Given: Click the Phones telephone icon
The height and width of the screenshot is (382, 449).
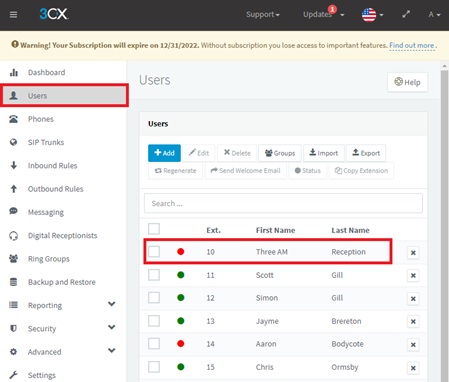Looking at the screenshot, I should [13, 119].
